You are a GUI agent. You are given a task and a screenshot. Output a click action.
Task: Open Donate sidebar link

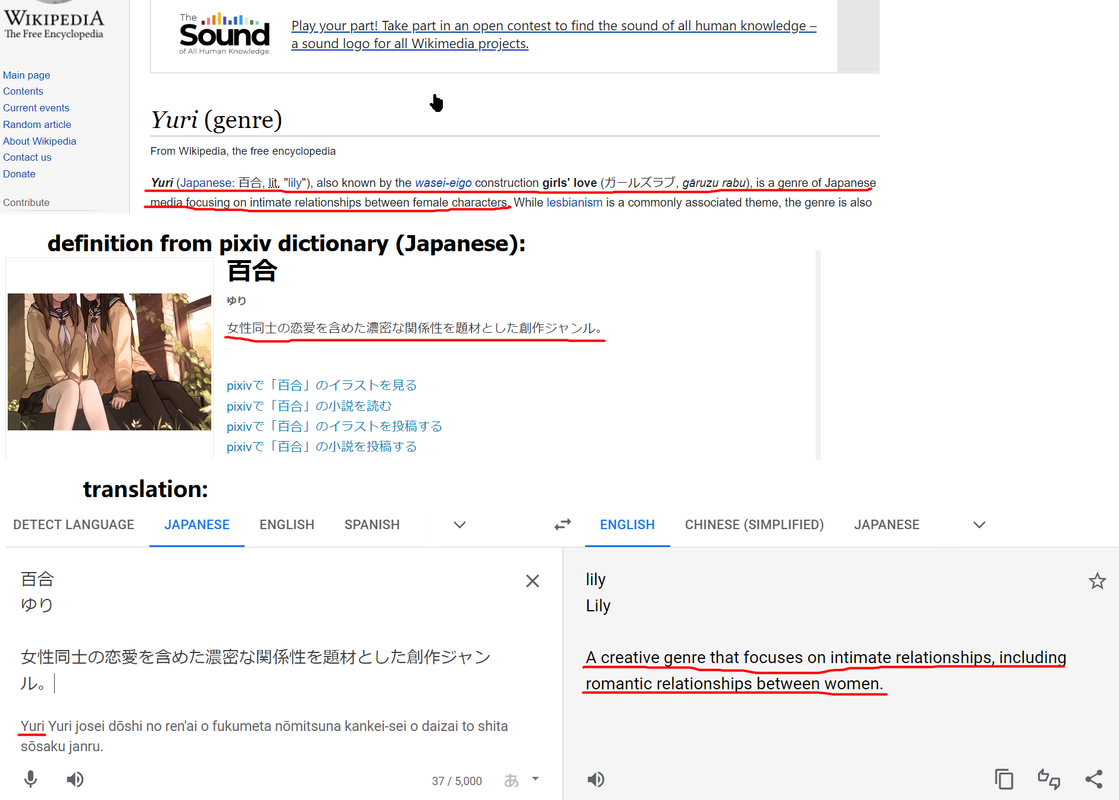click(x=19, y=173)
